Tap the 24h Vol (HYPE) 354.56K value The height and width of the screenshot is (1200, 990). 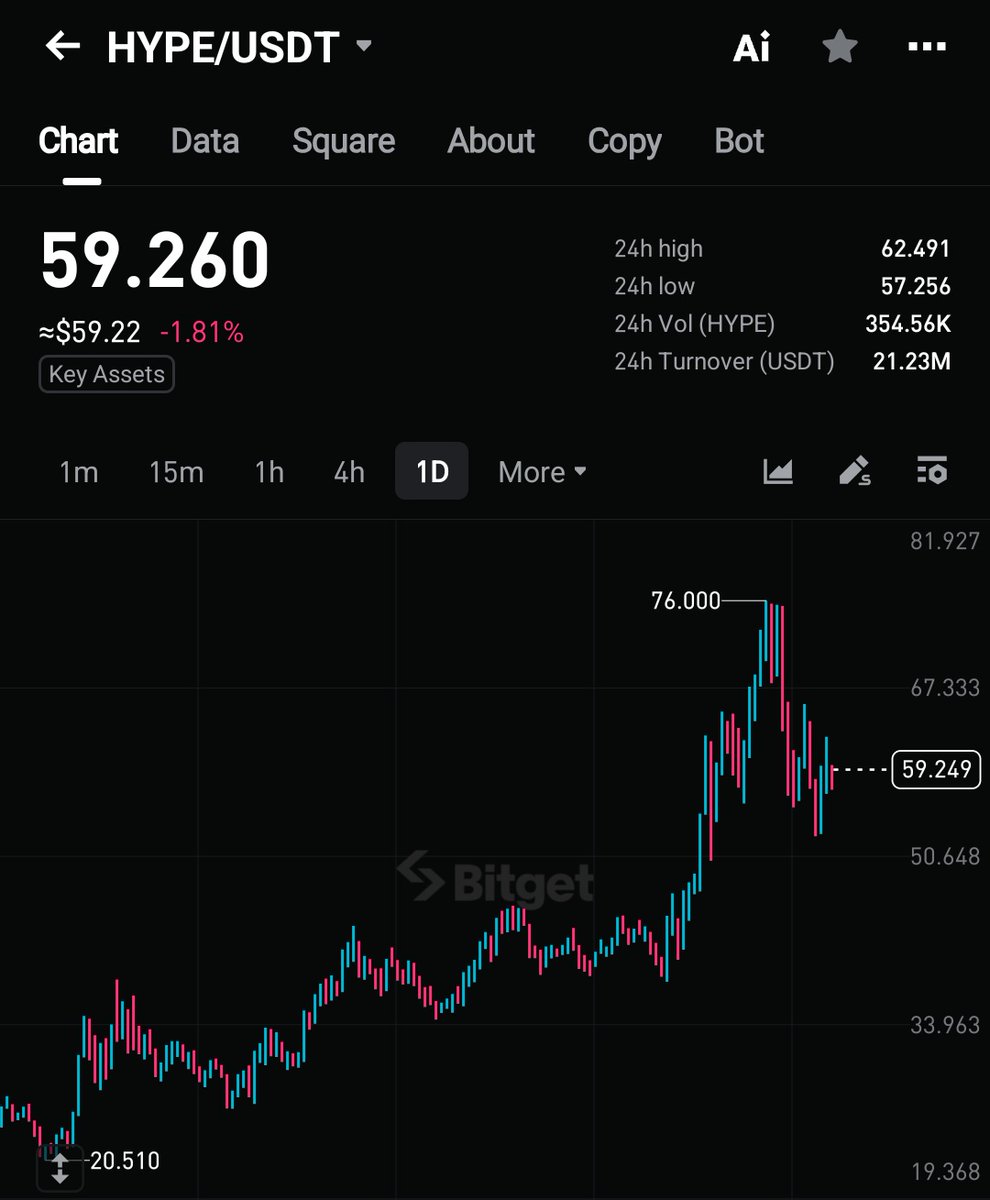click(907, 323)
